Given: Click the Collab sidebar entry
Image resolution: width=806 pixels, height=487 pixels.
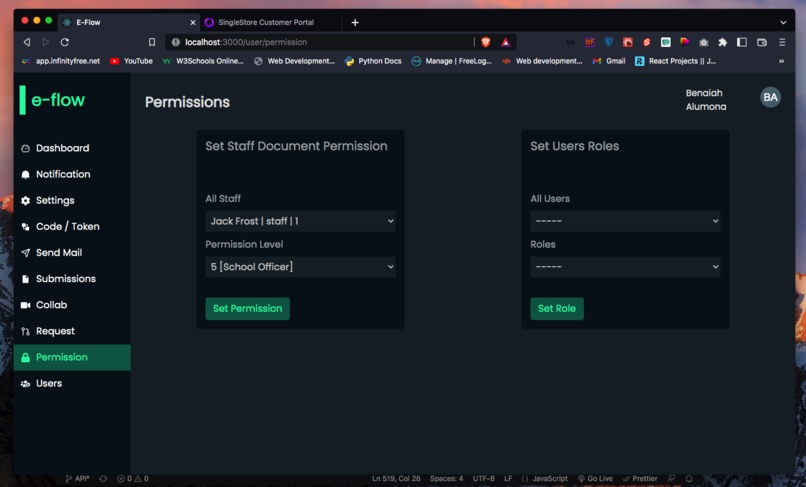Looking at the screenshot, I should point(72,305).
